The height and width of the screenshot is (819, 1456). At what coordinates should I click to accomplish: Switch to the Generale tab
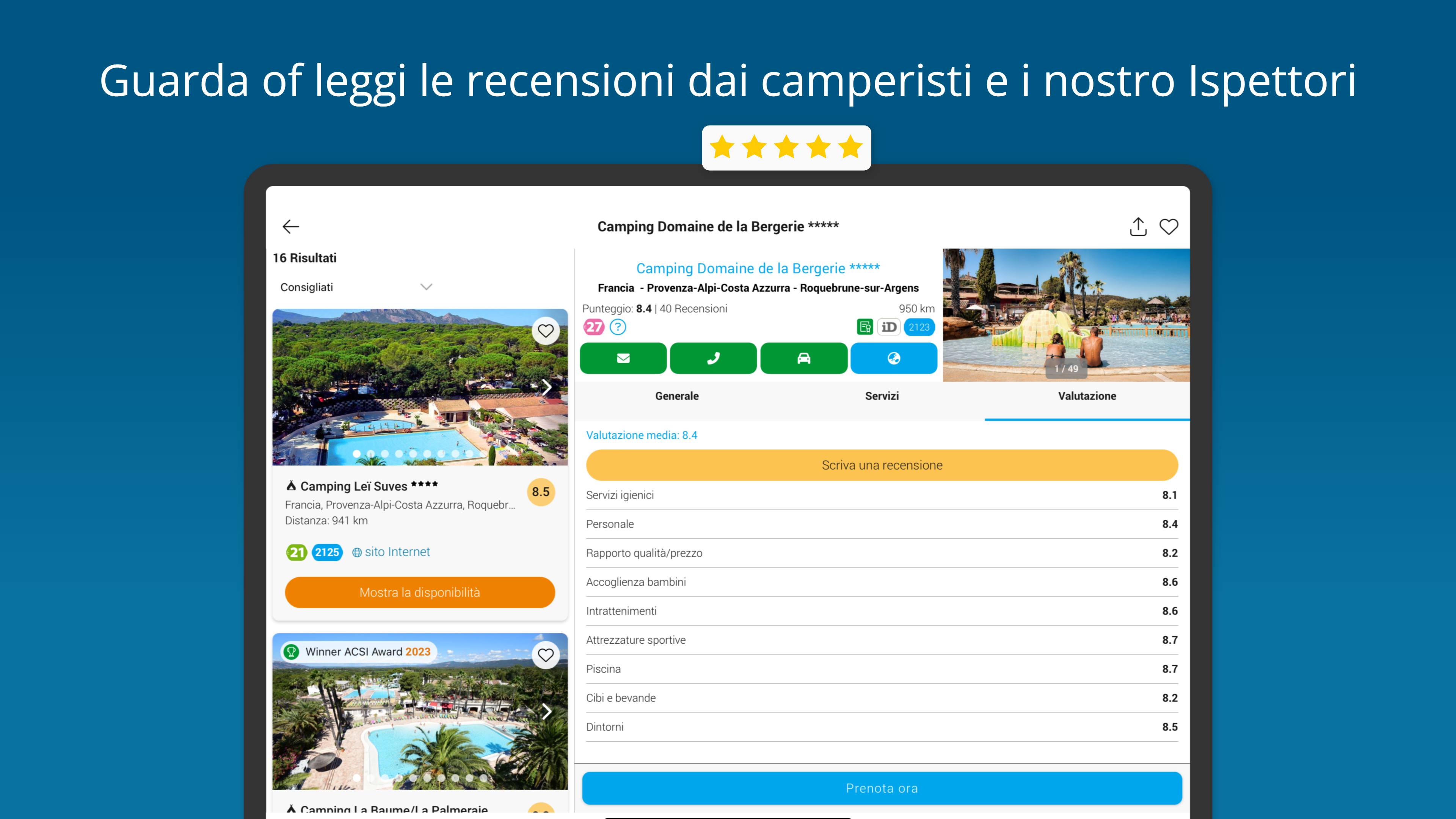tap(676, 396)
